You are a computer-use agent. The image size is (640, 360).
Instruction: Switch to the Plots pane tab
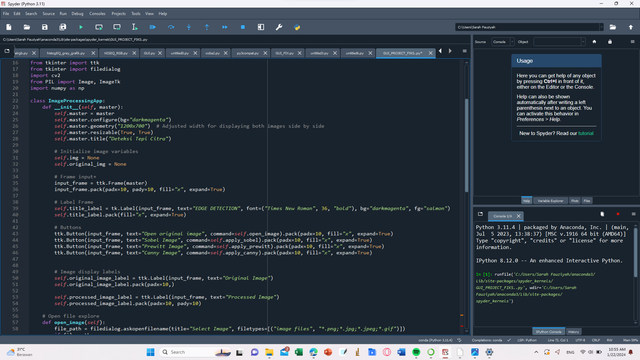pos(575,201)
